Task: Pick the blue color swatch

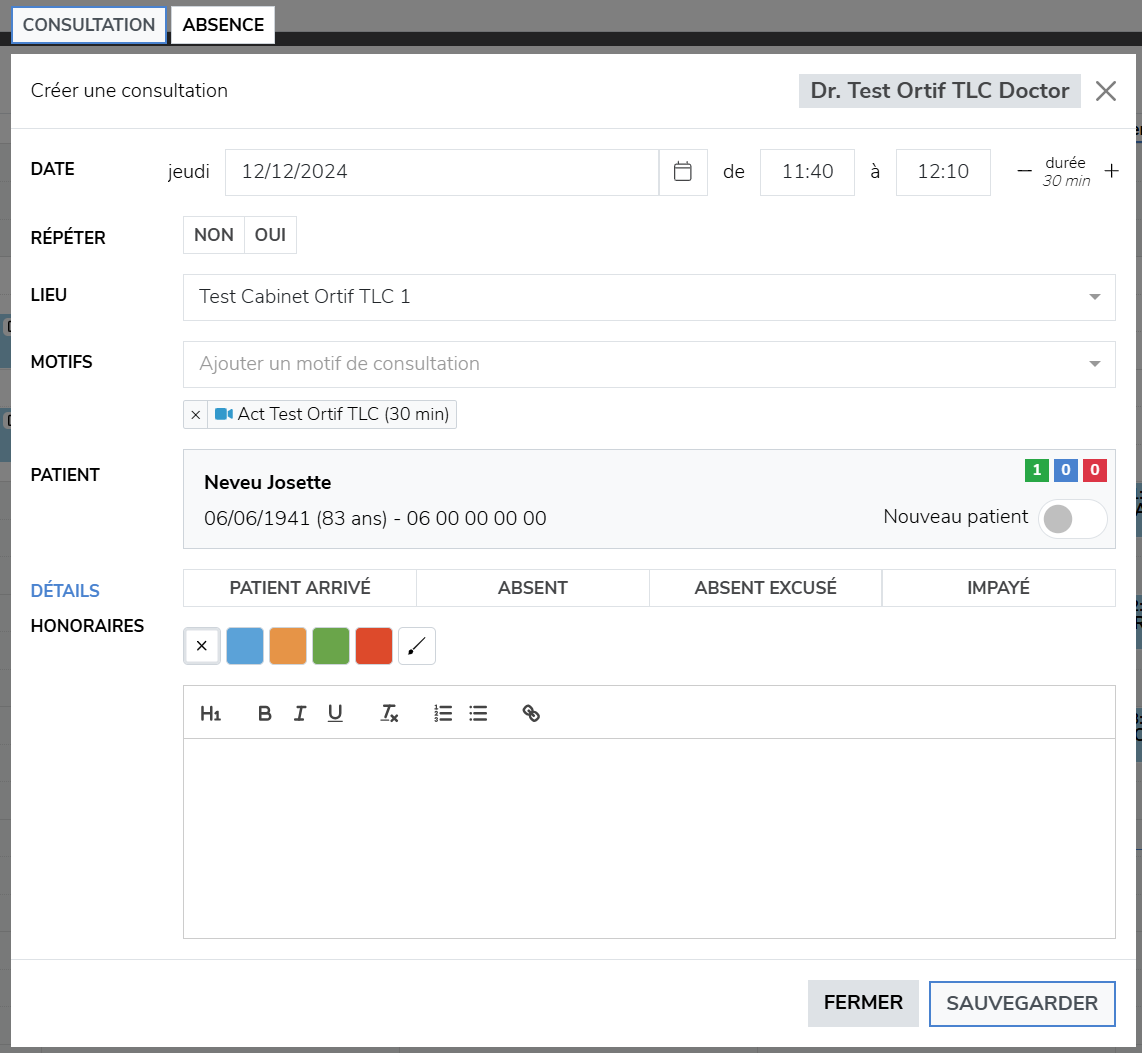Action: click(x=245, y=646)
